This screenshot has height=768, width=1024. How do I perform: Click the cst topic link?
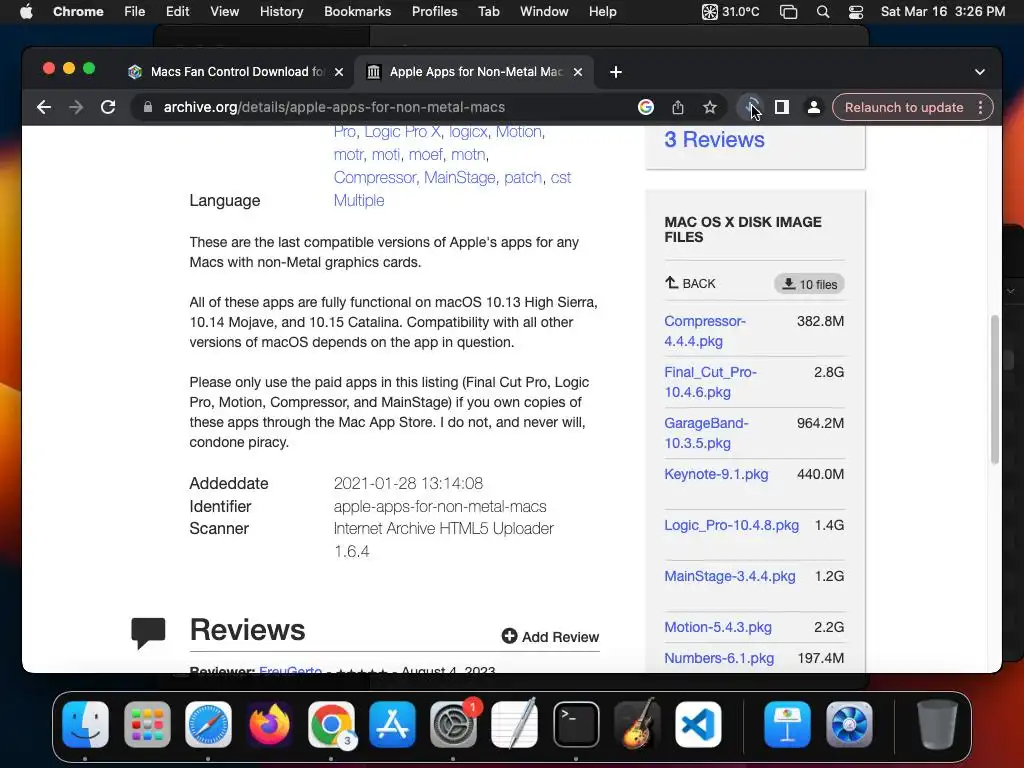pyautogui.click(x=561, y=178)
